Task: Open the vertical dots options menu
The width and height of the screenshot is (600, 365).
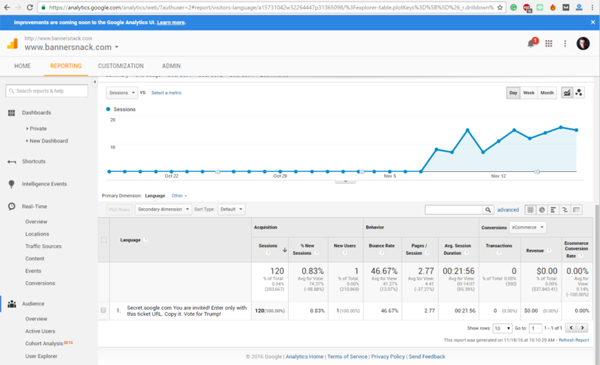Action: click(x=565, y=44)
